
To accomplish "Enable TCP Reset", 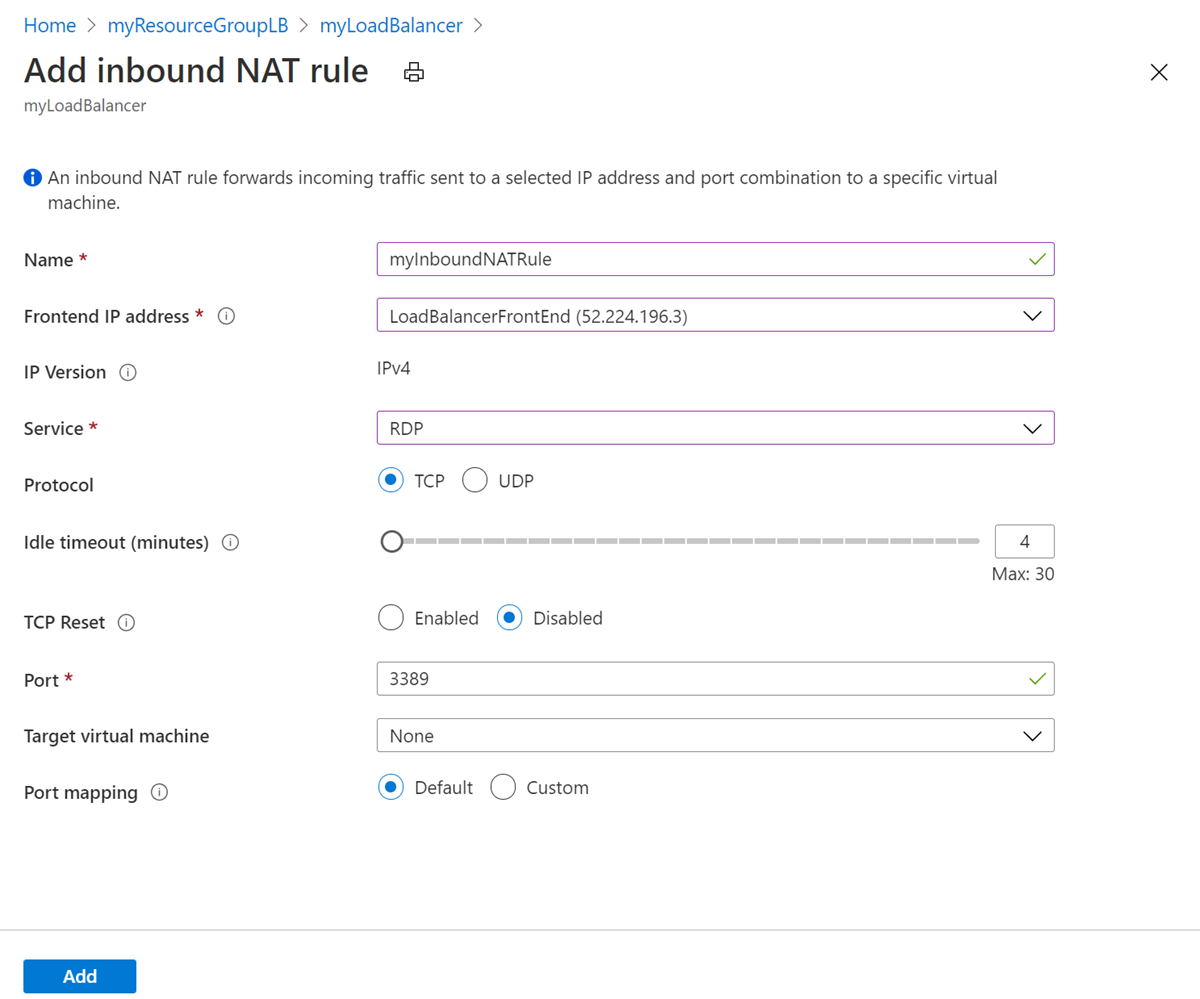I will pos(391,617).
